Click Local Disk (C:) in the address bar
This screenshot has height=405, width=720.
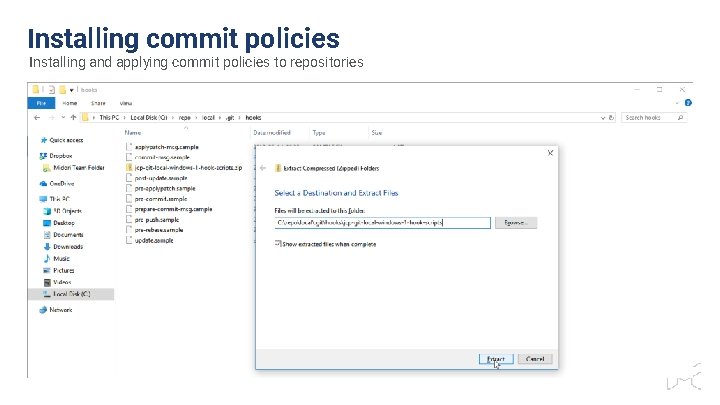[x=149, y=118]
